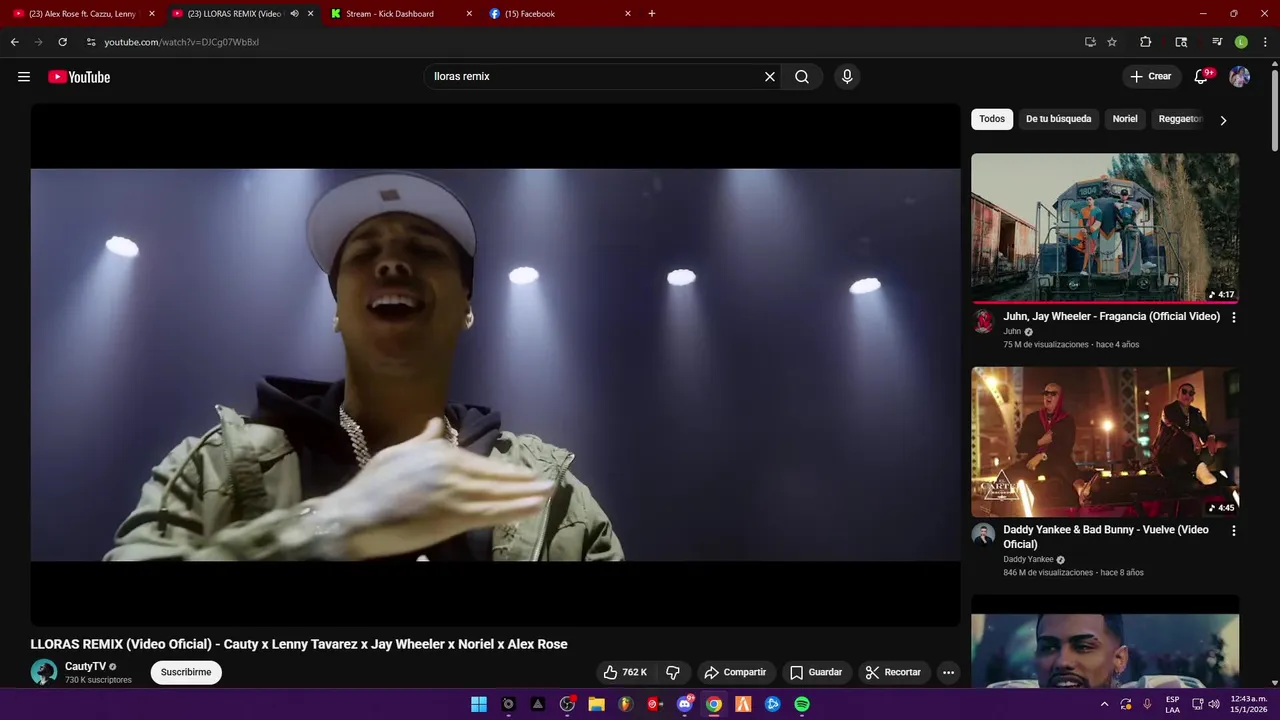Open the Daddy Yankee channel avatar

click(x=984, y=535)
